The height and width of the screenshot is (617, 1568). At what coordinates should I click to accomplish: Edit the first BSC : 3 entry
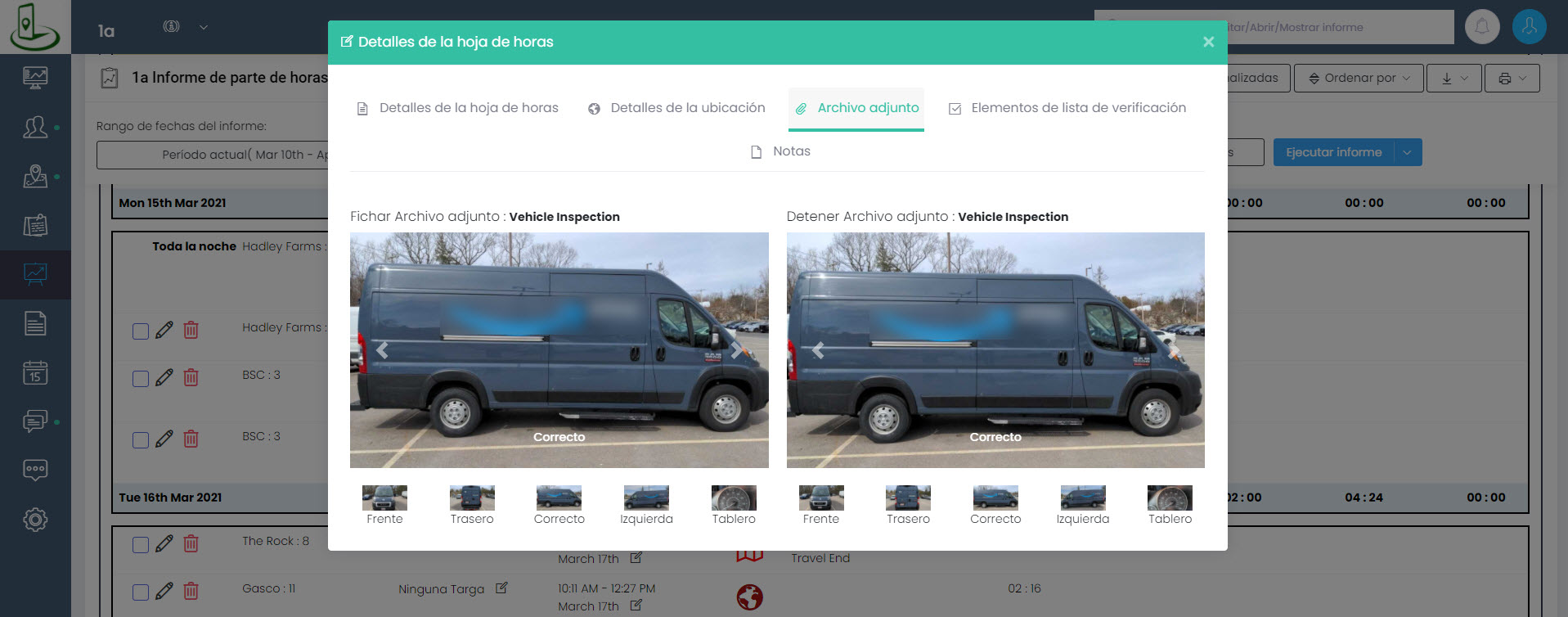(164, 377)
